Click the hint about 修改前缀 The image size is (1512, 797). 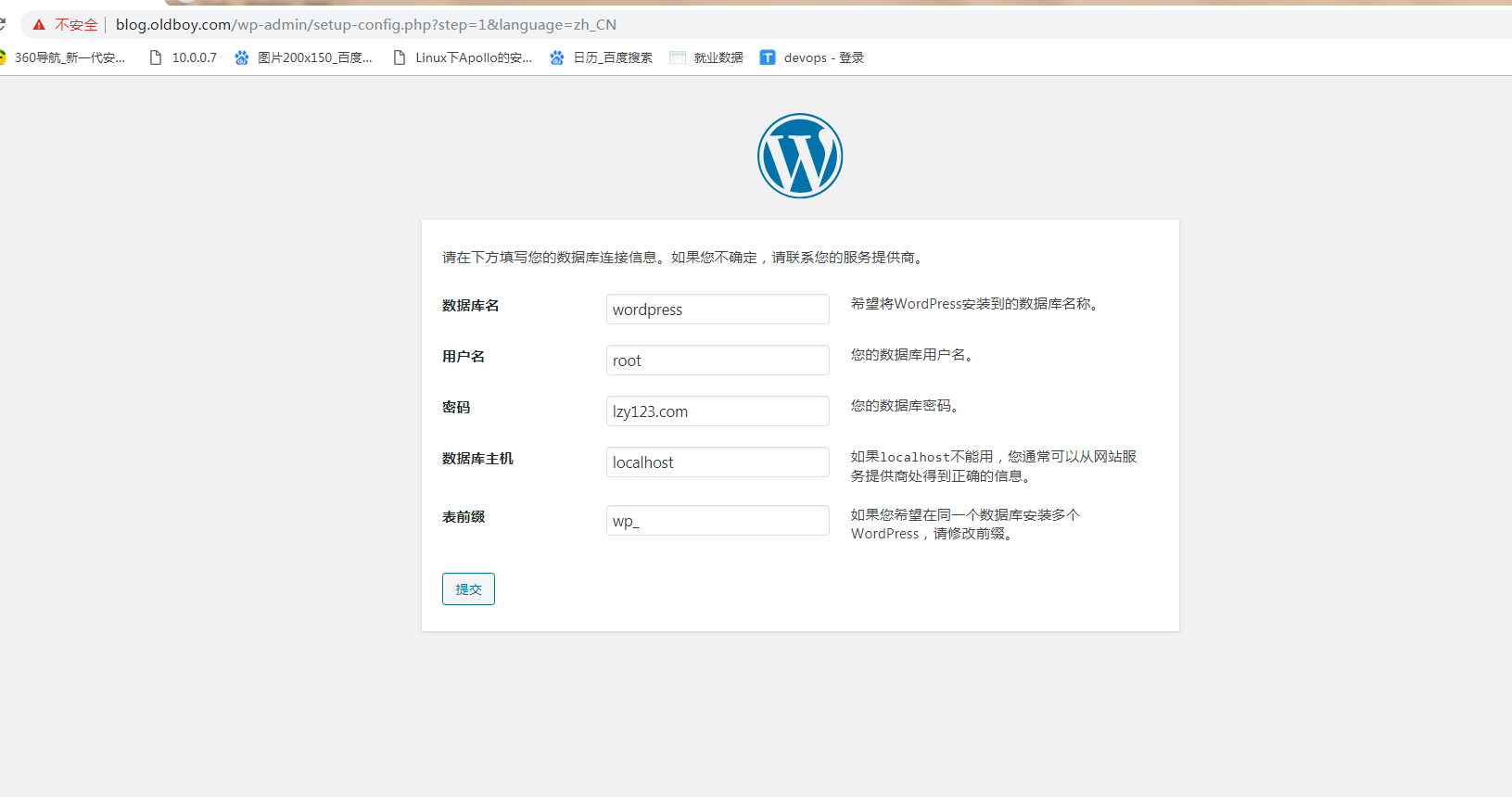click(x=966, y=525)
